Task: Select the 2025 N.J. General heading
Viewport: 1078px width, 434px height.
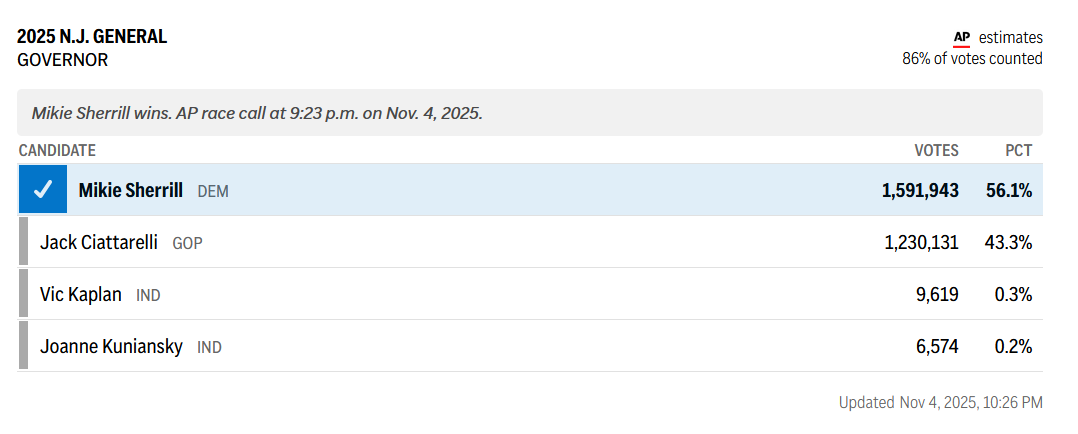Action: tap(92, 37)
